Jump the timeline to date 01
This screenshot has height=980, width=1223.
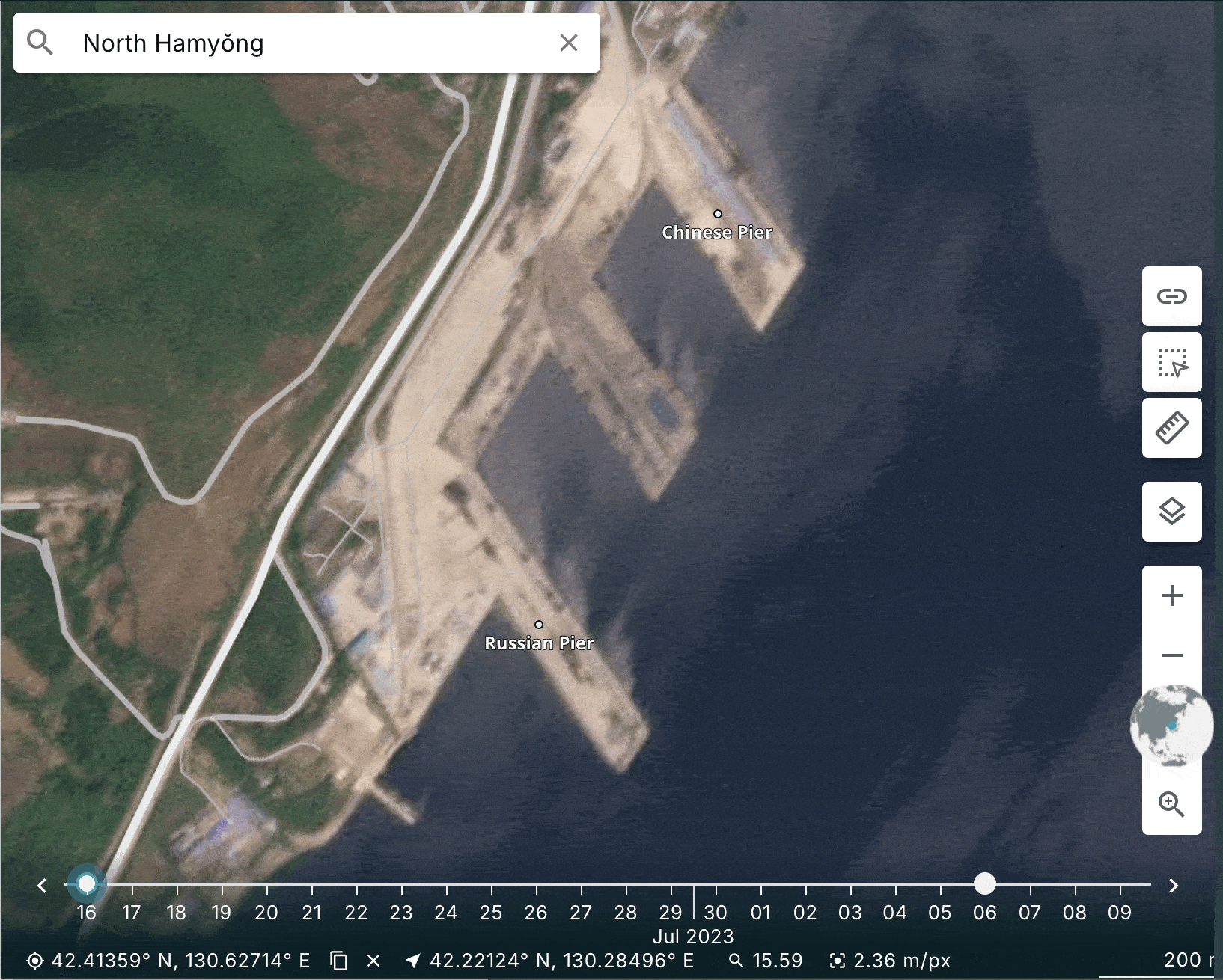(x=760, y=912)
